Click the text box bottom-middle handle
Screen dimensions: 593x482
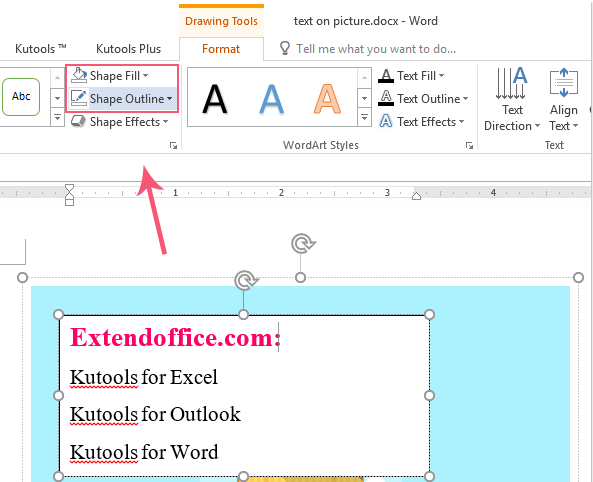tap(244, 476)
